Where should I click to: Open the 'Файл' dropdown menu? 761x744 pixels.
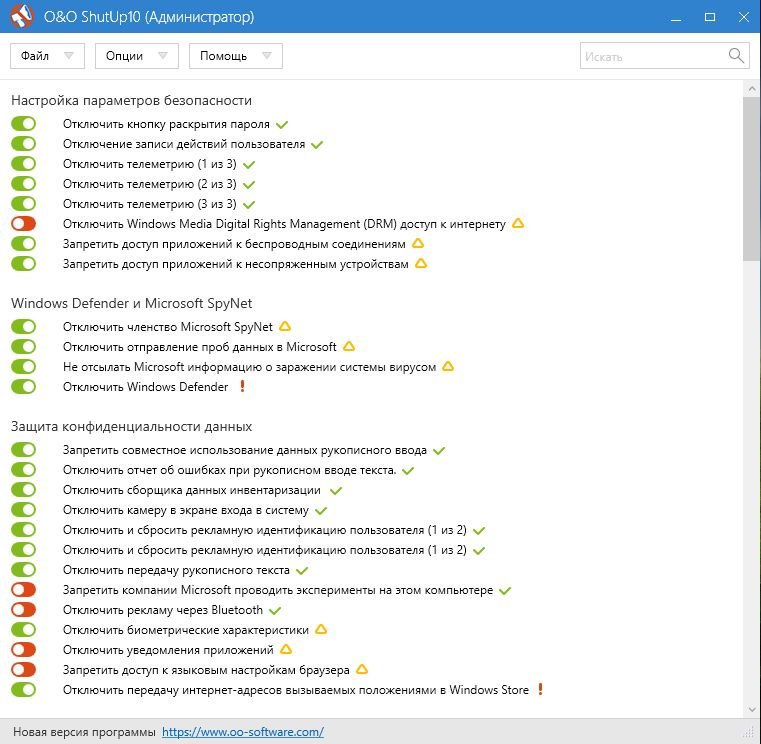(x=47, y=56)
